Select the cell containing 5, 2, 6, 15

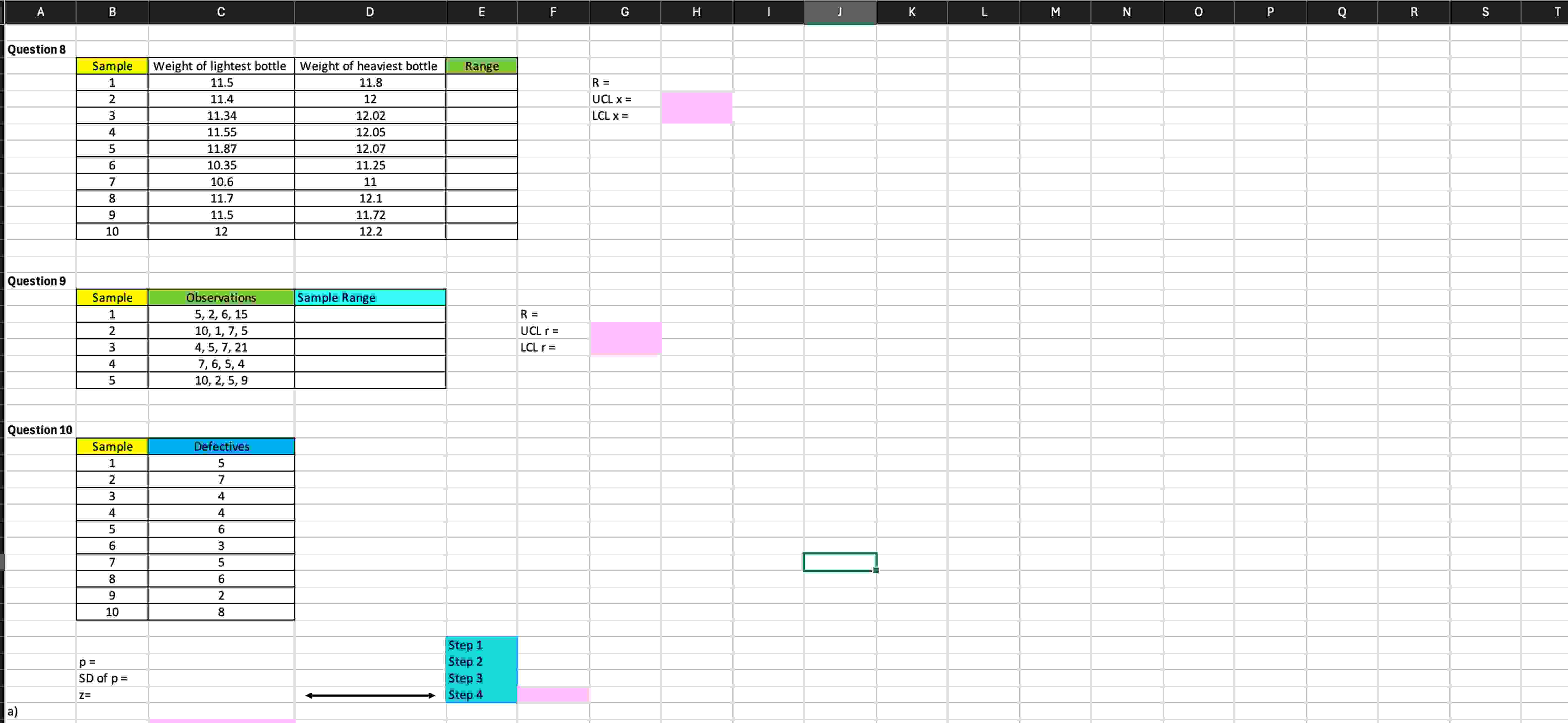221,314
